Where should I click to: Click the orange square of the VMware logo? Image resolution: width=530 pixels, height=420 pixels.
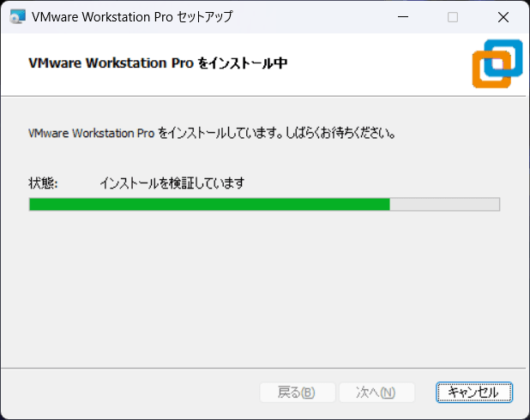click(491, 70)
